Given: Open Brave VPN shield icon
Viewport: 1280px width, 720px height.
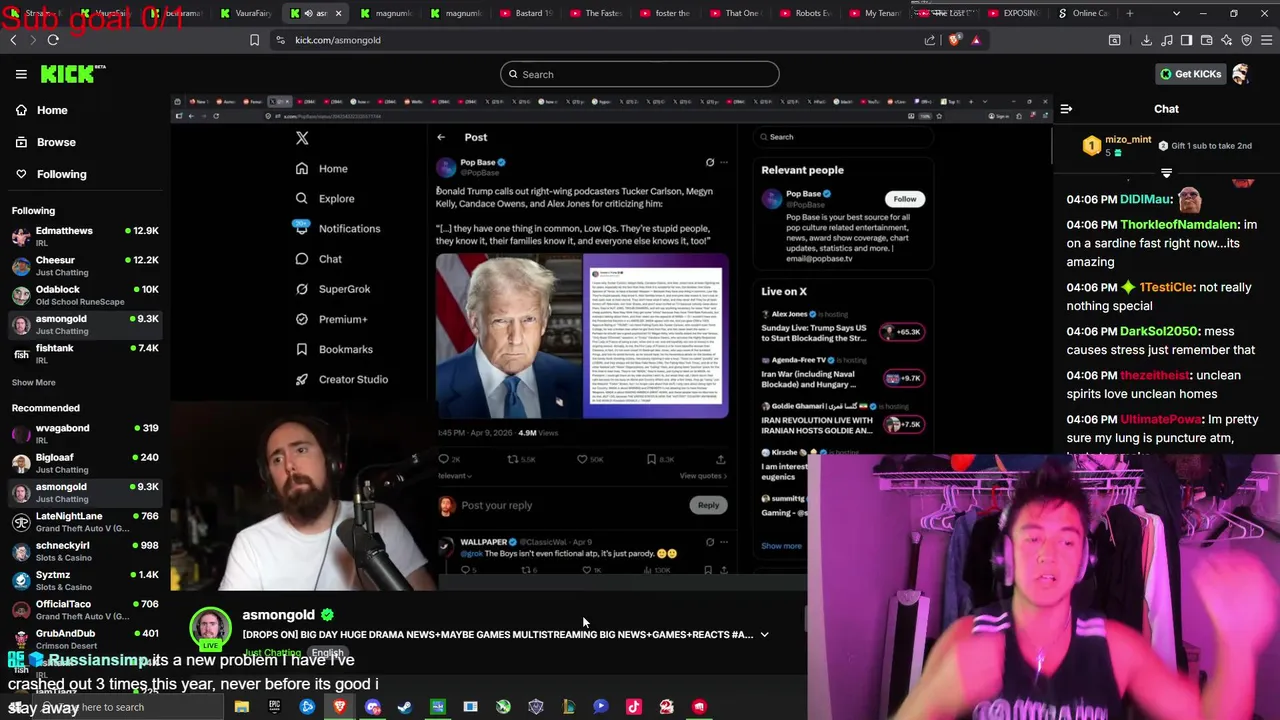Looking at the screenshot, I should (x=1246, y=40).
